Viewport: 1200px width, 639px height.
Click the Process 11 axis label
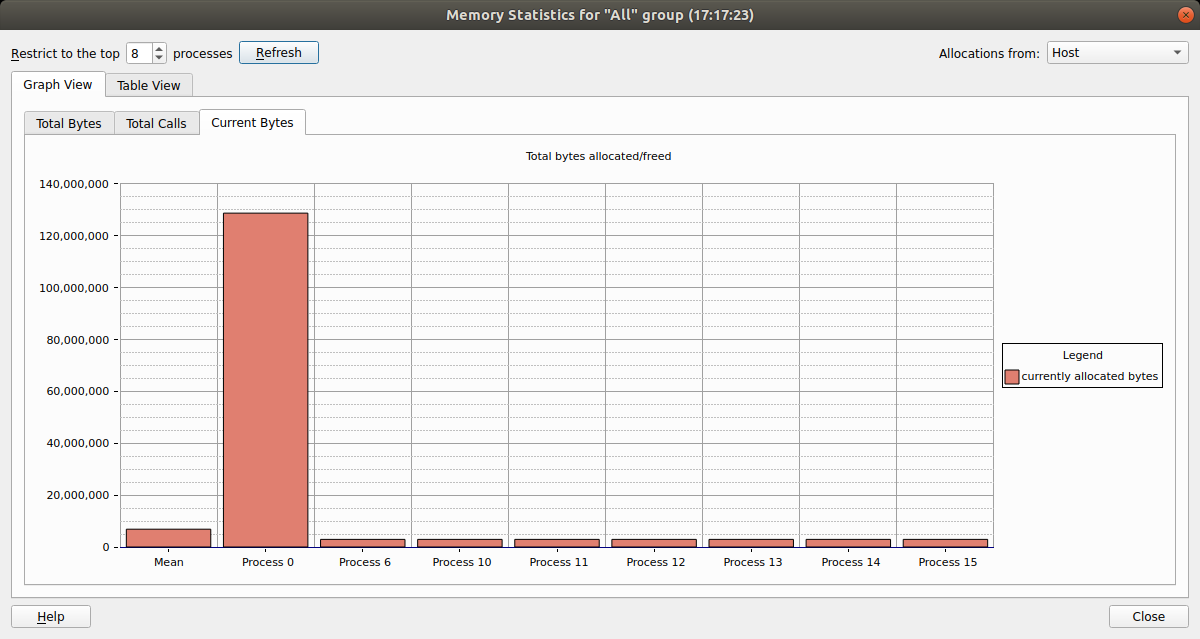558,562
